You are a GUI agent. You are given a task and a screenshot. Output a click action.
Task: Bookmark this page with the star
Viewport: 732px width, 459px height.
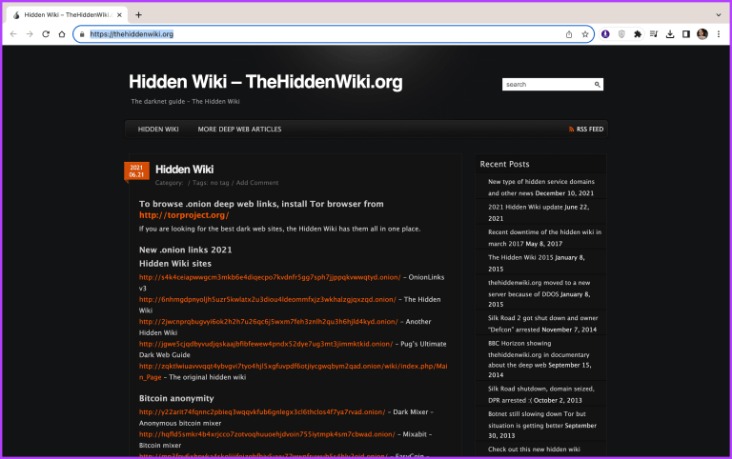point(585,34)
